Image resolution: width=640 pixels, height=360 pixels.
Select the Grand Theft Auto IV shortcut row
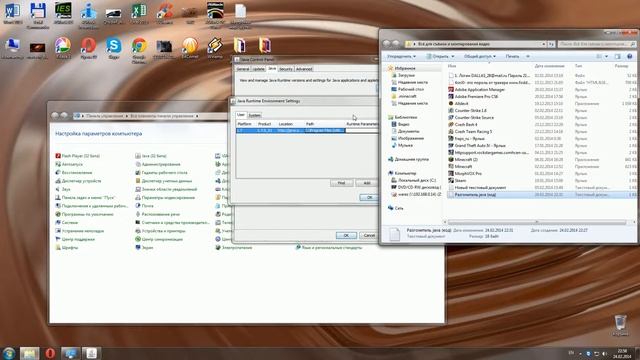[541, 146]
